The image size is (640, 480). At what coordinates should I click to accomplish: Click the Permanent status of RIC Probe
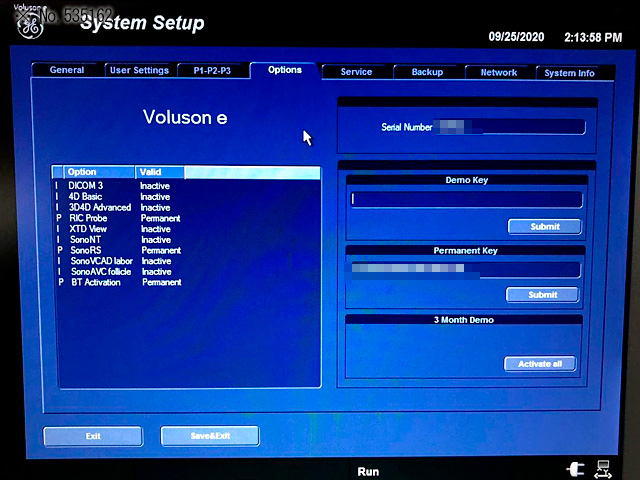[x=160, y=218]
